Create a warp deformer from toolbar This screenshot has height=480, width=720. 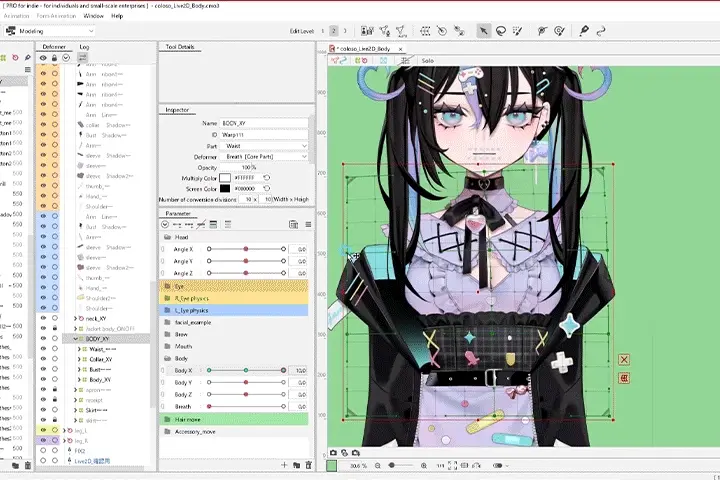click(425, 31)
